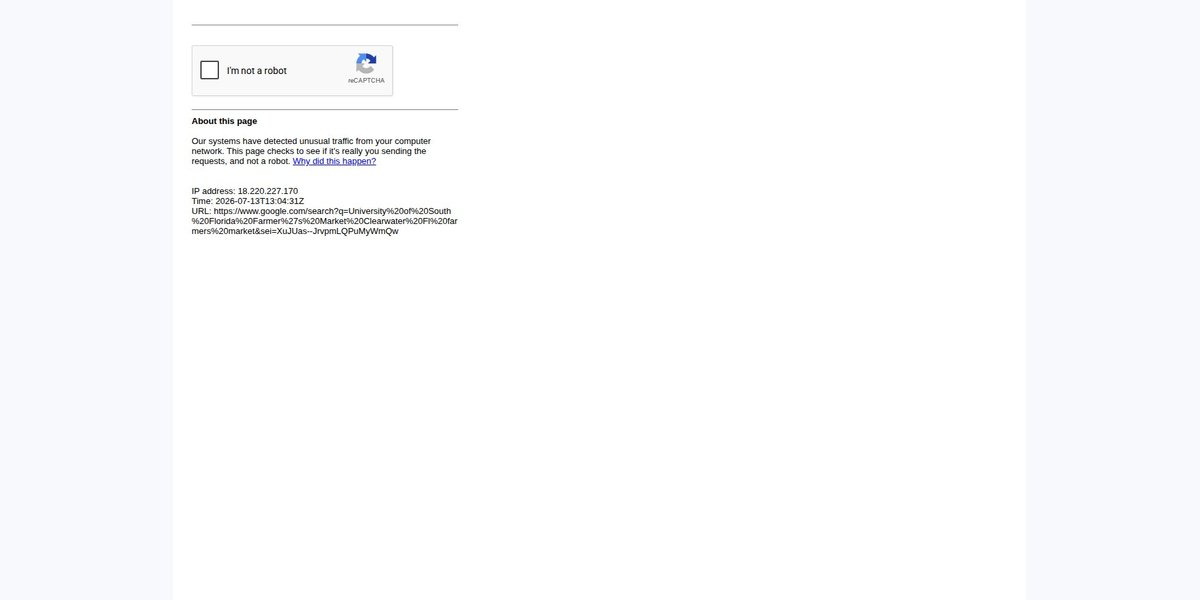Click the "I'm not a robot" label text

pyautogui.click(x=257, y=71)
